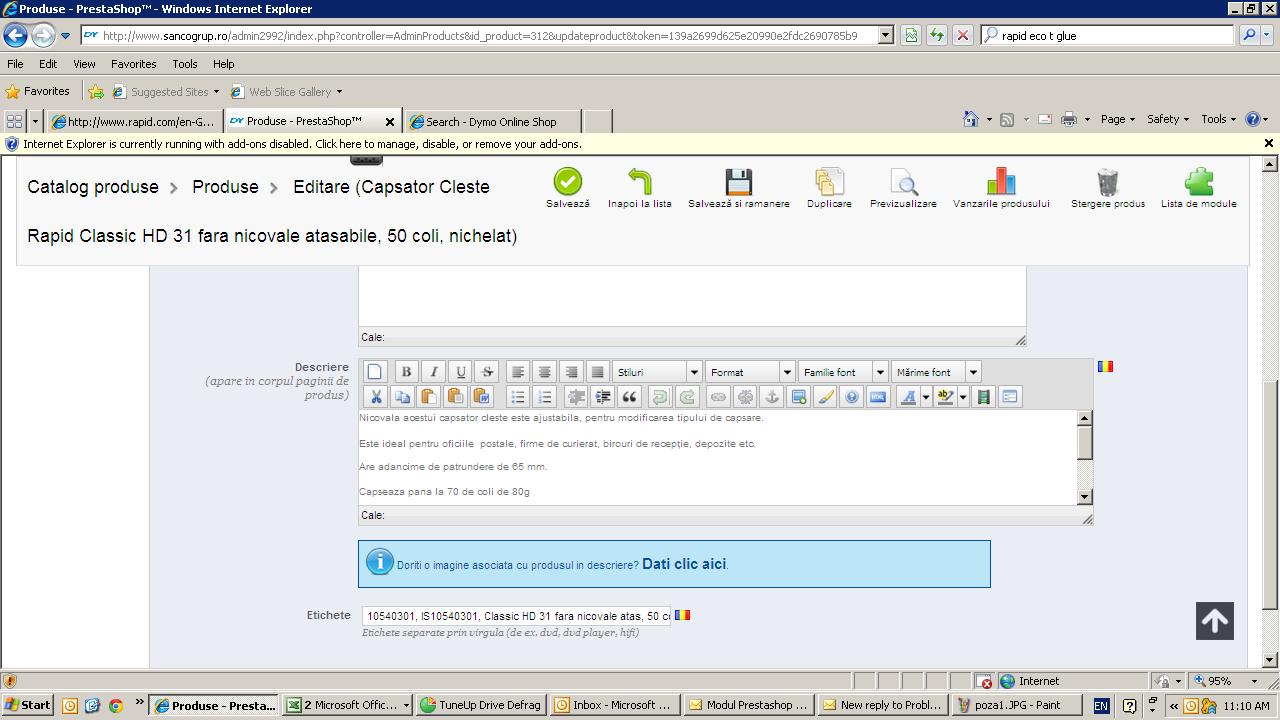Click the Dati clic aici link
1280x720 pixels.
(684, 564)
